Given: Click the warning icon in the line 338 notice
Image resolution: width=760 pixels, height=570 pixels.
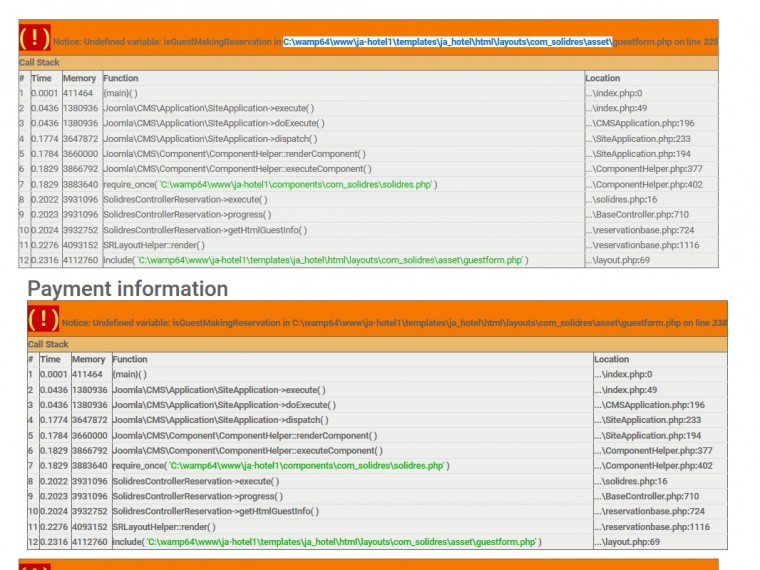Looking at the screenshot, I should (44, 319).
